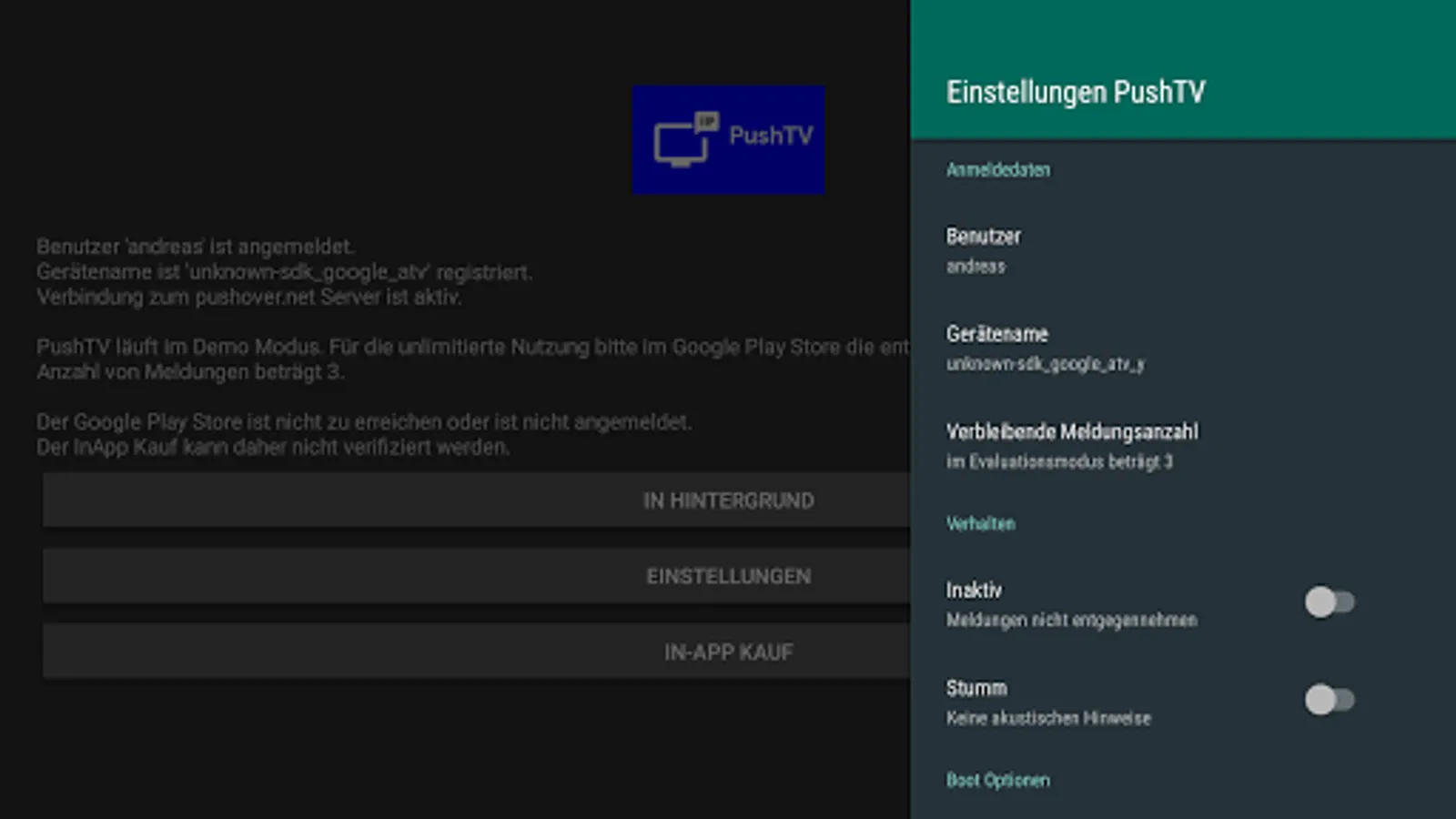Open EINSTELLUNGEN from the main screen
Viewport: 1456px width, 819px height.
pyautogui.click(x=477, y=576)
